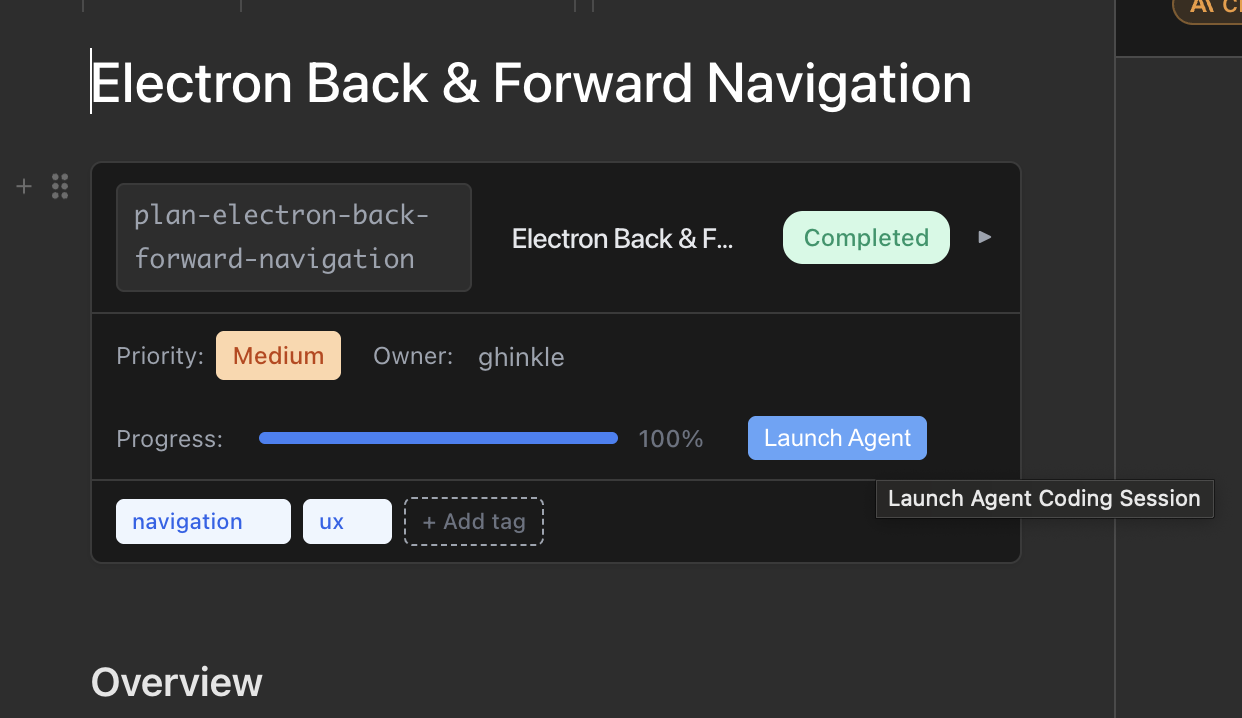Click the owner name ghinkle
1242x718 pixels.
[x=521, y=357]
